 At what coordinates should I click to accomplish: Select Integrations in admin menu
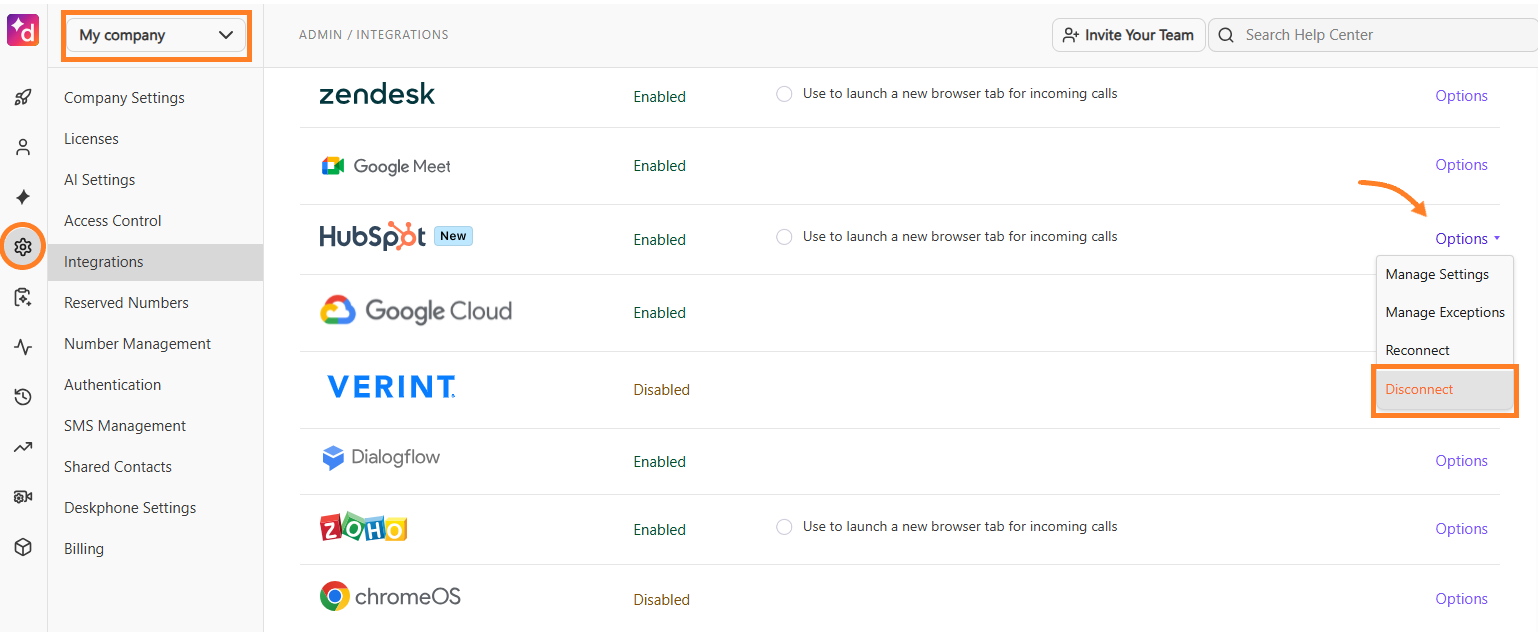pos(155,262)
